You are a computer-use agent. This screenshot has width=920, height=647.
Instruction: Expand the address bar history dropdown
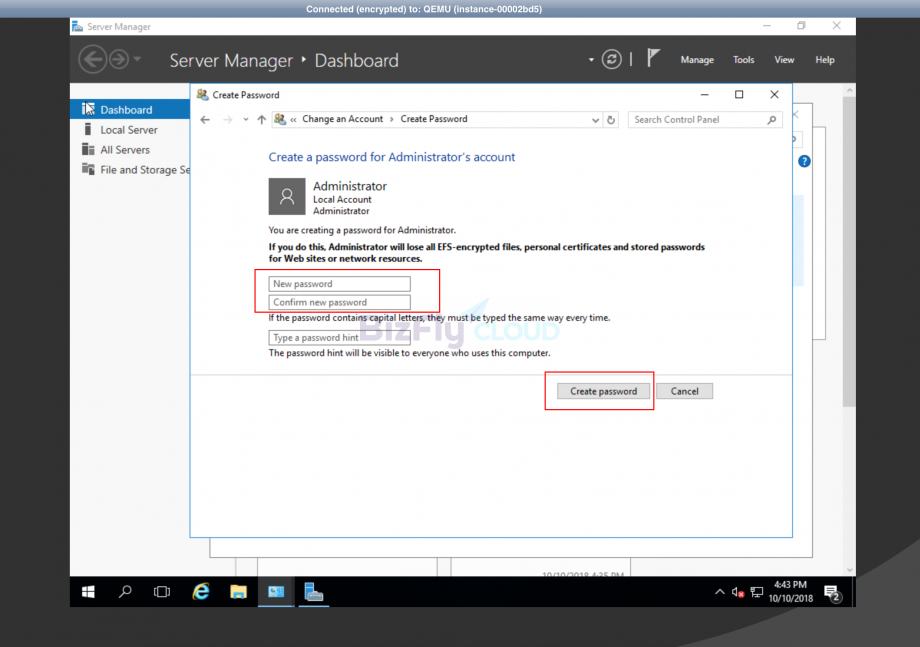(595, 120)
